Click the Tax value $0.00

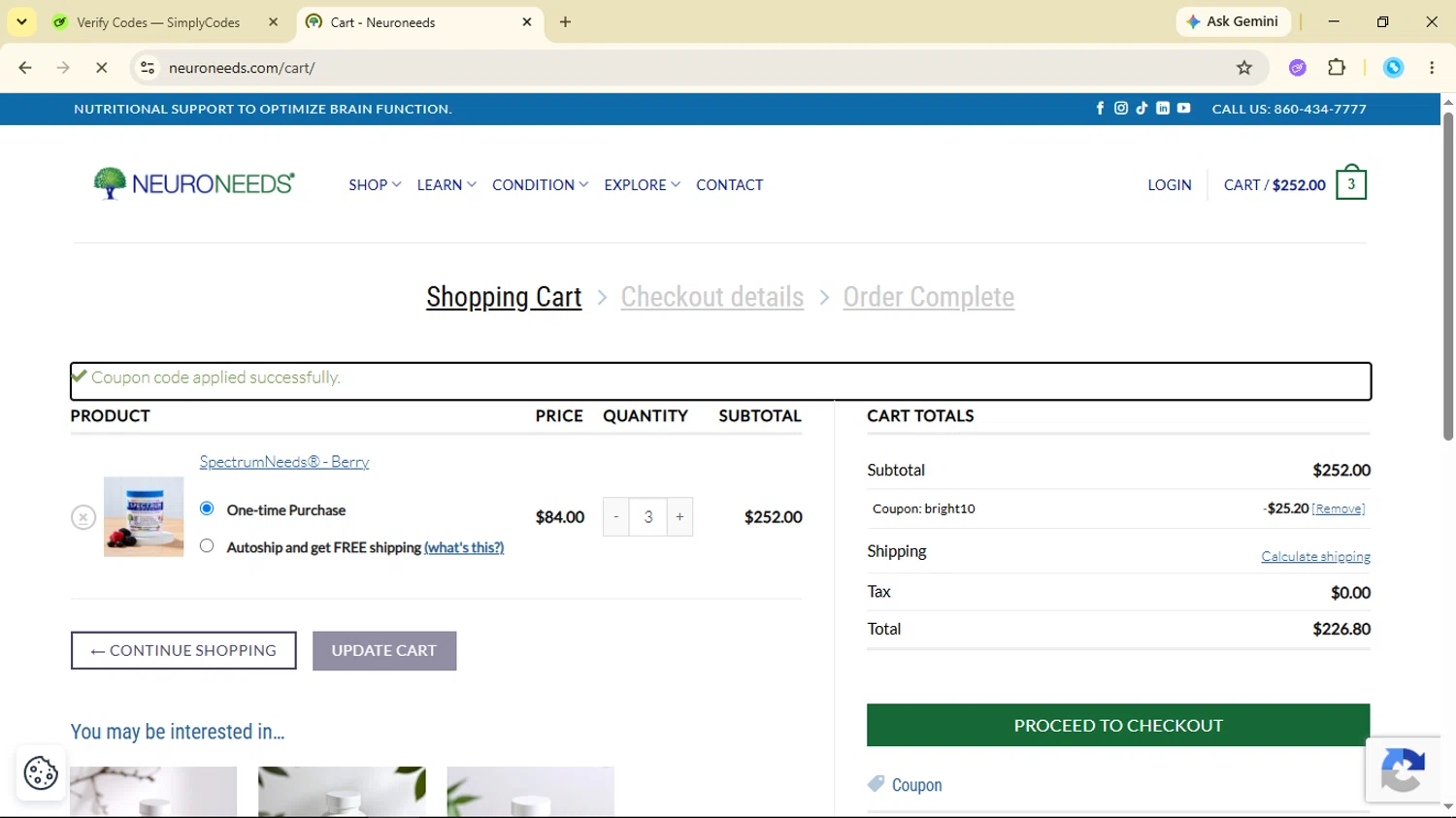pos(1350,592)
